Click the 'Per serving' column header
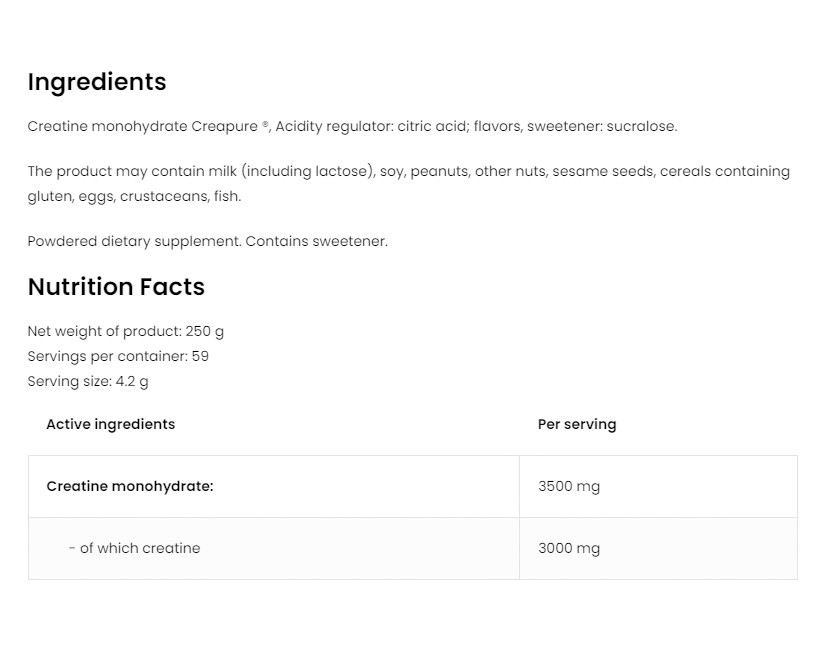The height and width of the screenshot is (664, 828). [x=577, y=425]
